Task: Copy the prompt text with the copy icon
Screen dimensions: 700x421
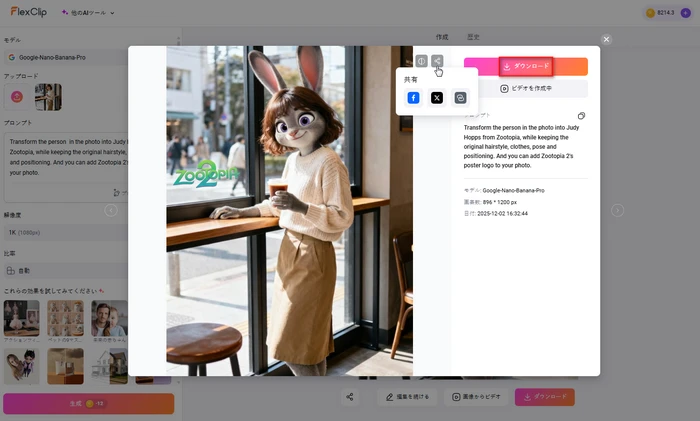Action: point(581,116)
